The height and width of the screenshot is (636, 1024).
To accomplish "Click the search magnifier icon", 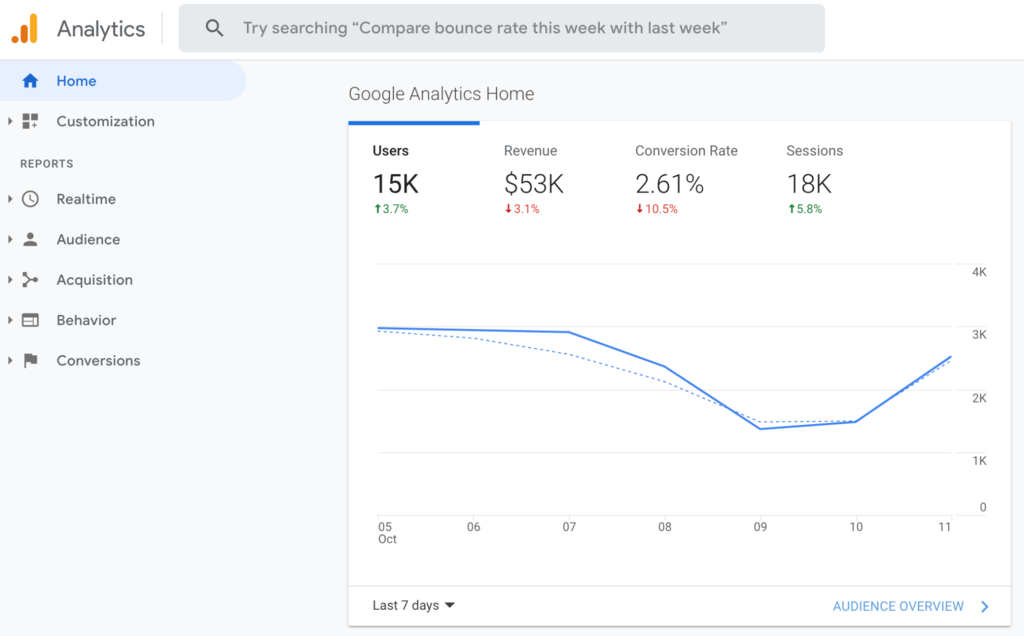I will coord(214,28).
